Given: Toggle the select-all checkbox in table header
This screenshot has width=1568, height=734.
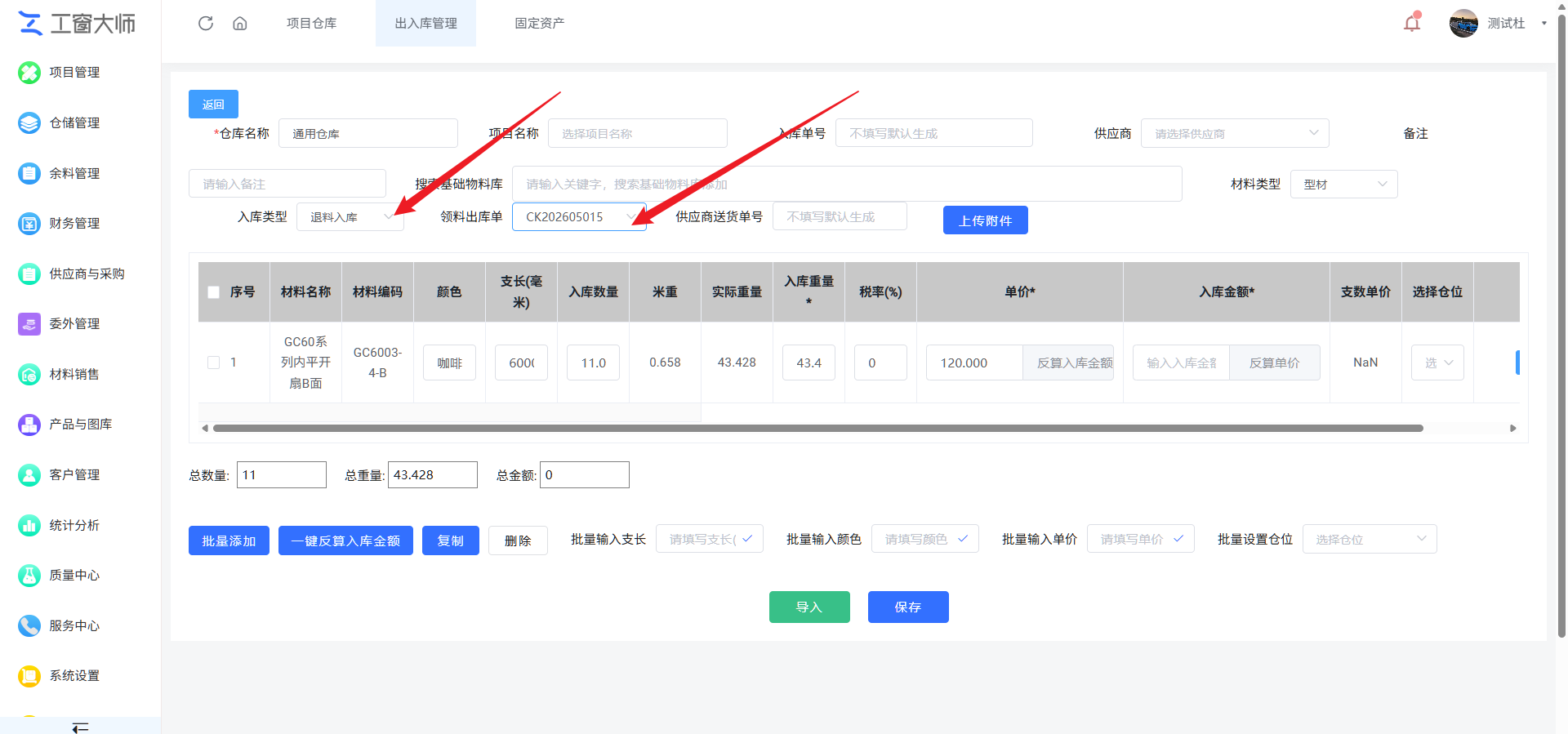Looking at the screenshot, I should click(x=214, y=292).
